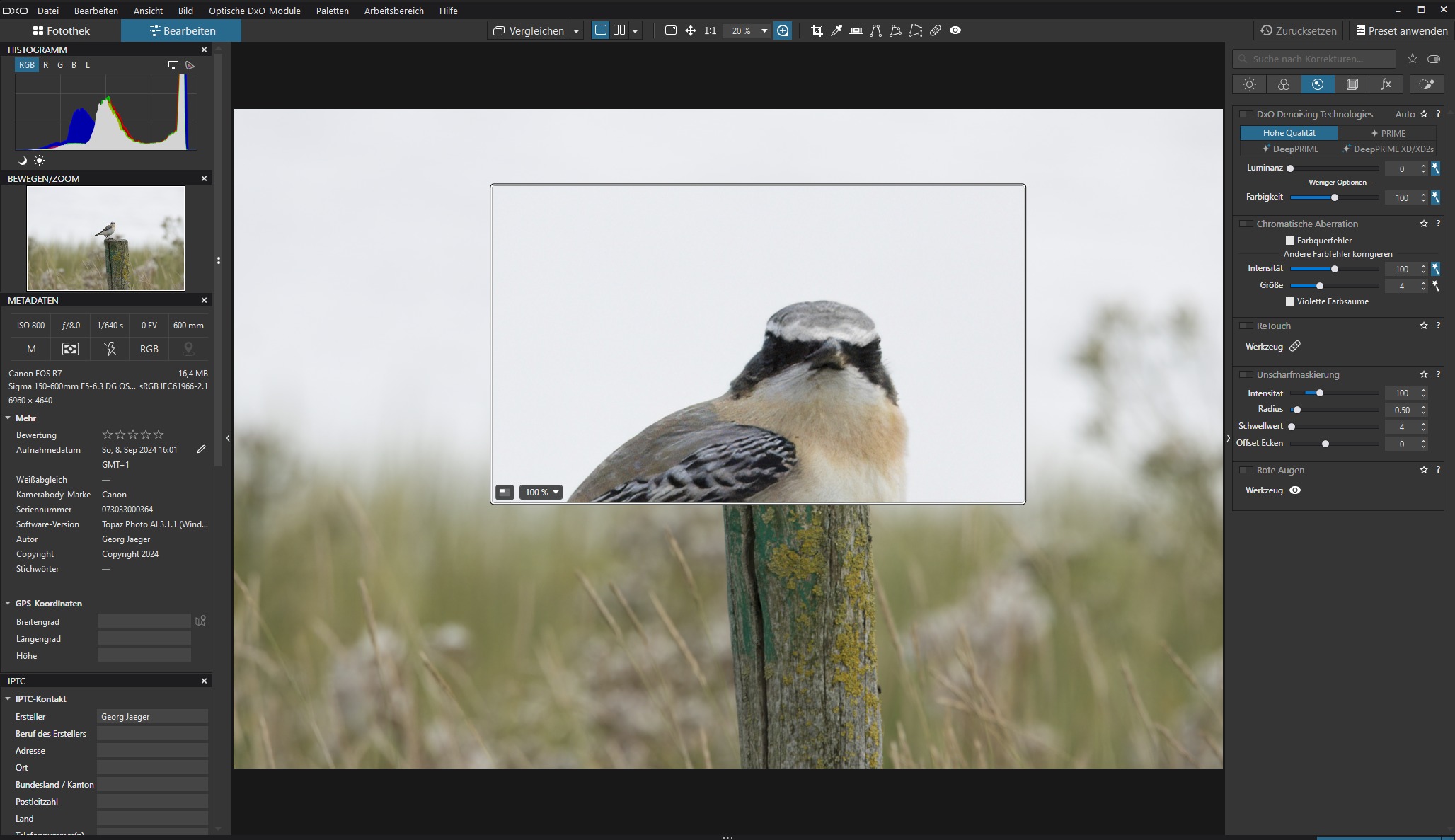The width and height of the screenshot is (1455, 840).
Task: Select the DeepPRIME denoising mode
Action: tap(1289, 149)
